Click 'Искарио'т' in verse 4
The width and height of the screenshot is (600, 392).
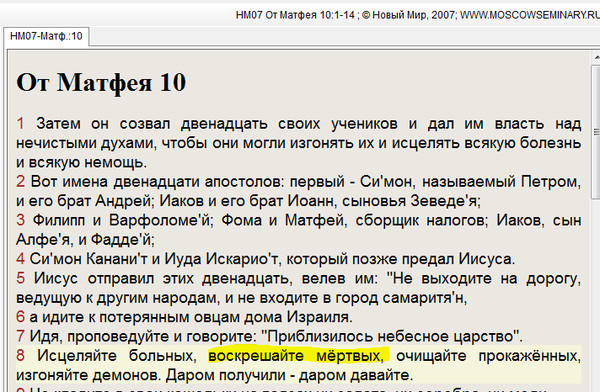(243, 259)
